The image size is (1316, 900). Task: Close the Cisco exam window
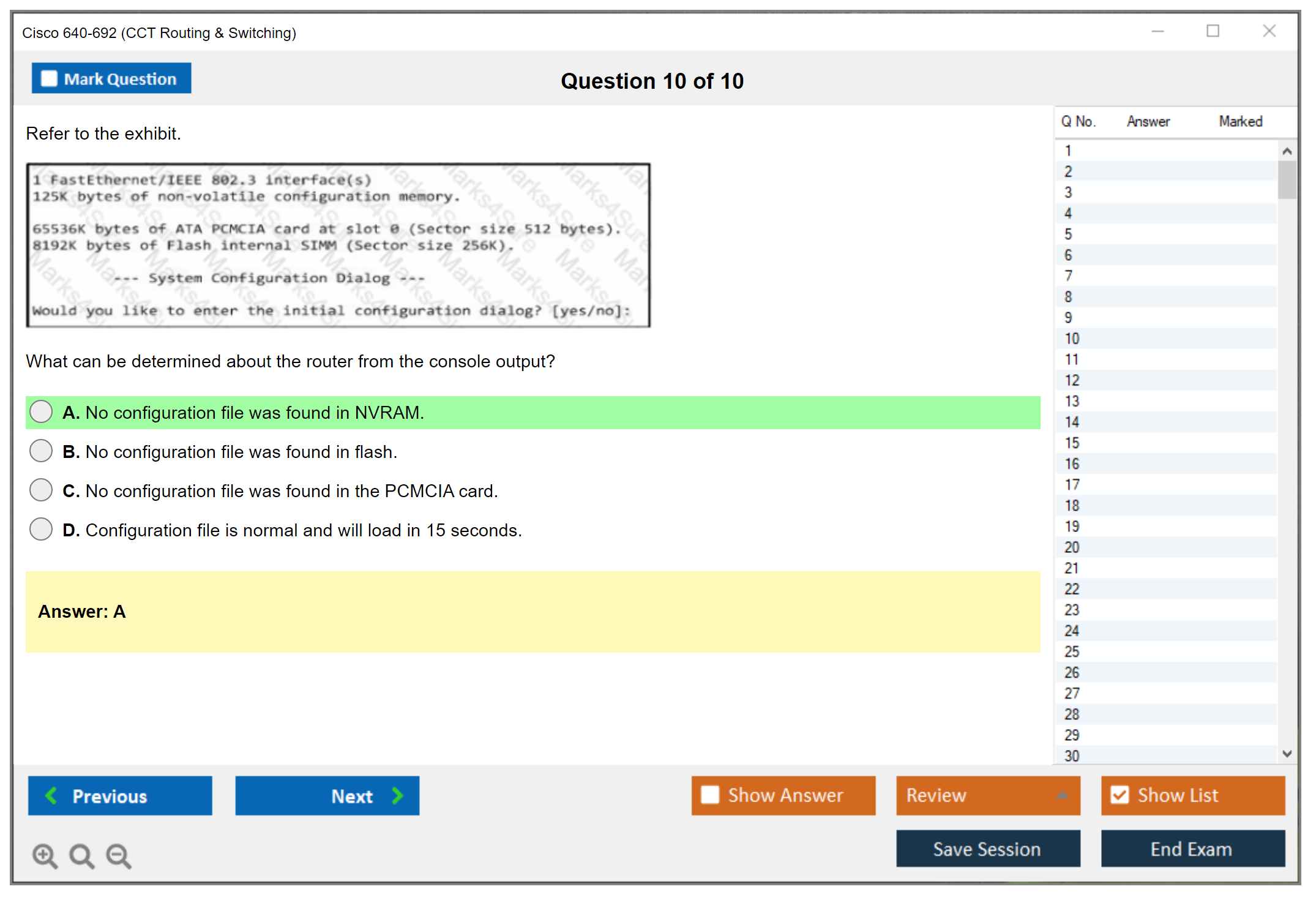(1269, 31)
